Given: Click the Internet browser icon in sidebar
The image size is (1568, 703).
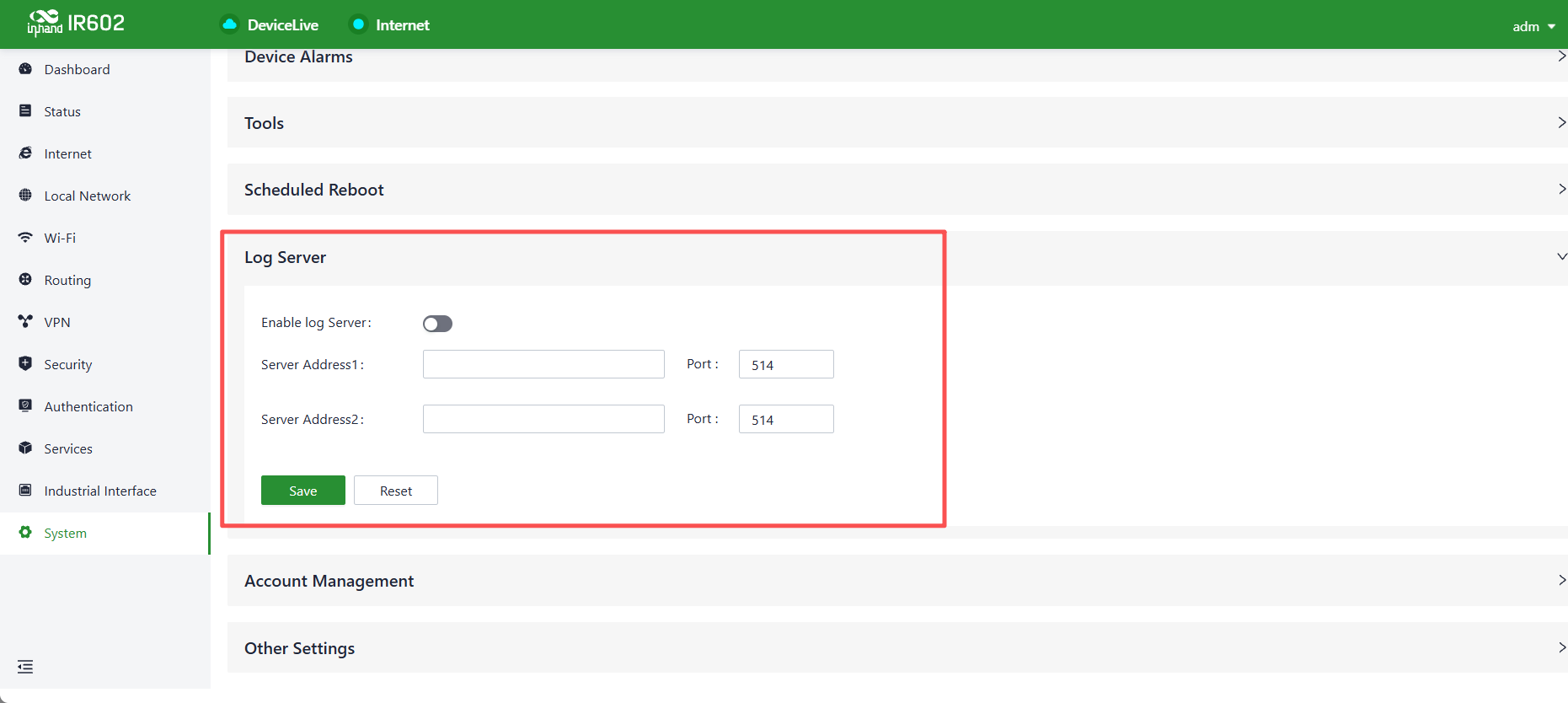Looking at the screenshot, I should point(25,153).
